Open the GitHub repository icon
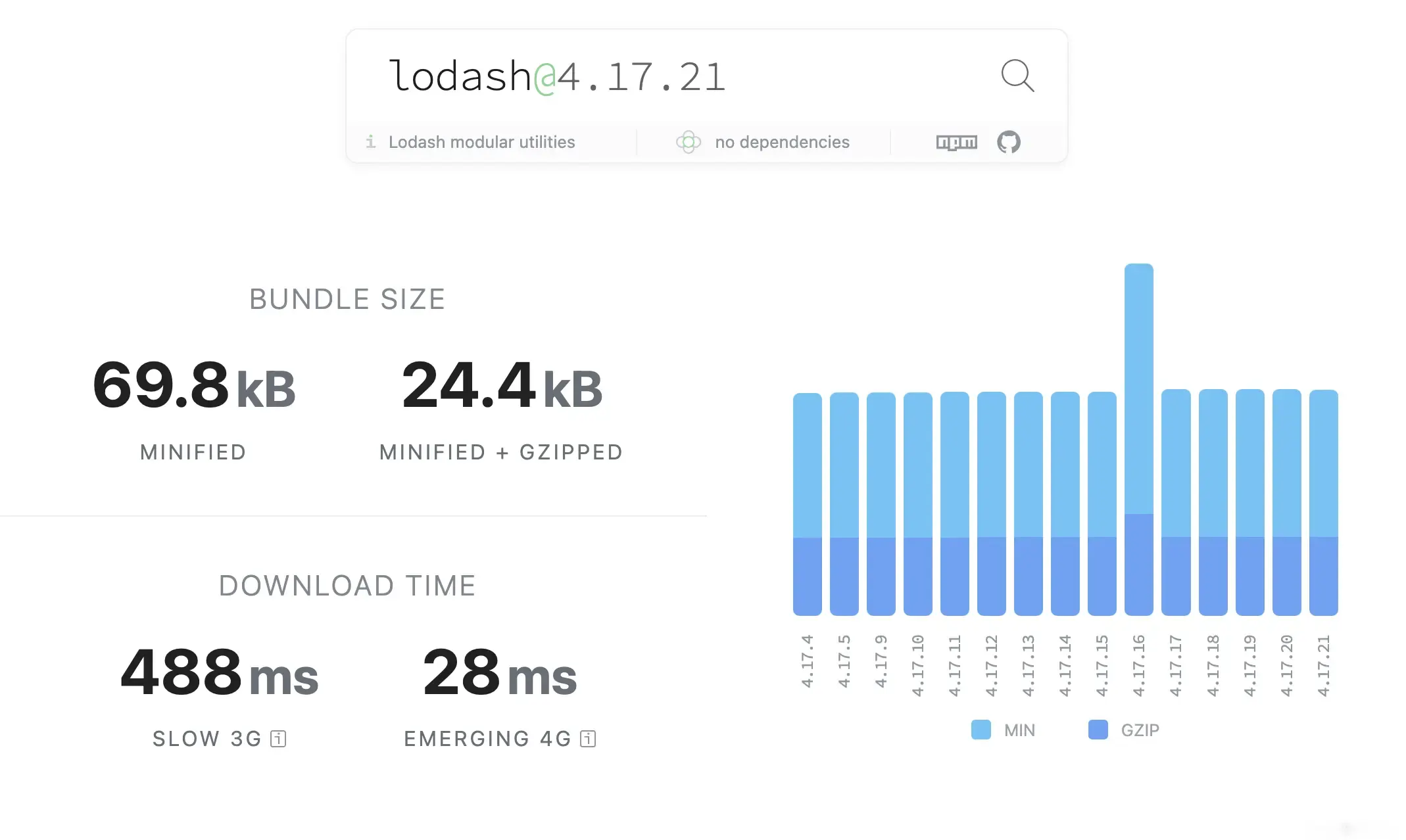The height and width of the screenshot is (840, 1406). [x=1008, y=141]
